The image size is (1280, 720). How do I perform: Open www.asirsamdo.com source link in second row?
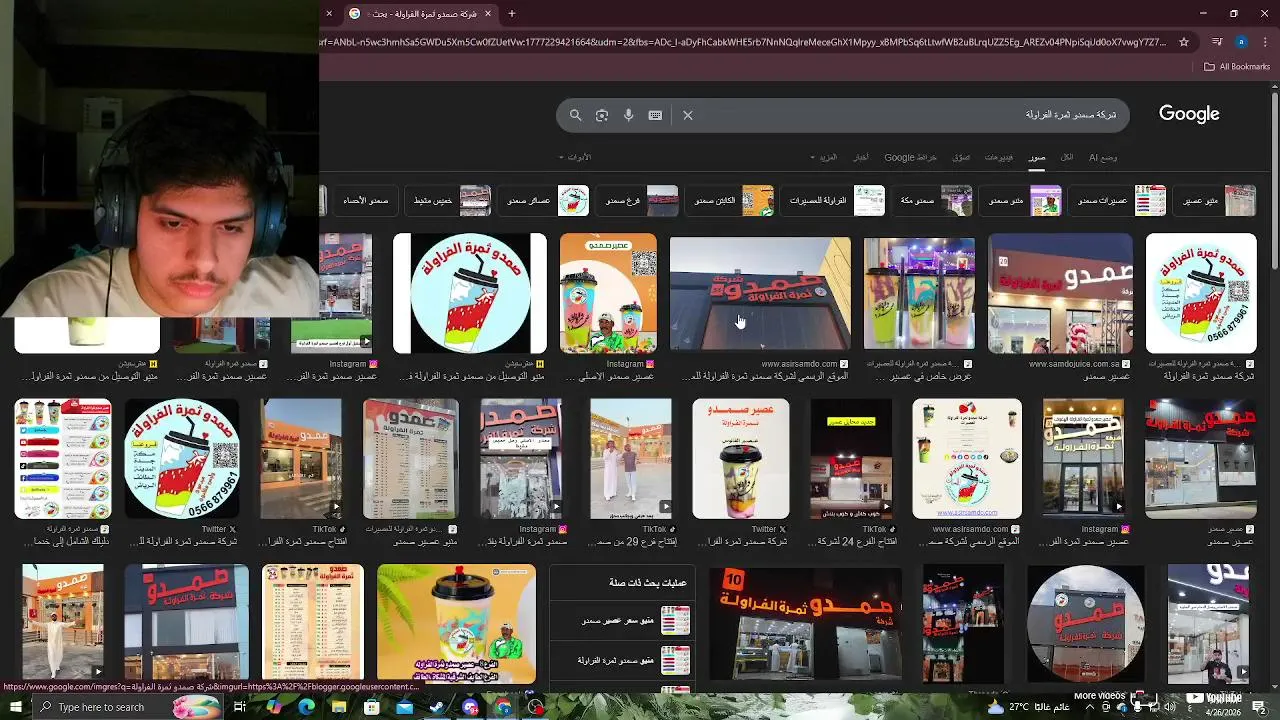pos(975,529)
